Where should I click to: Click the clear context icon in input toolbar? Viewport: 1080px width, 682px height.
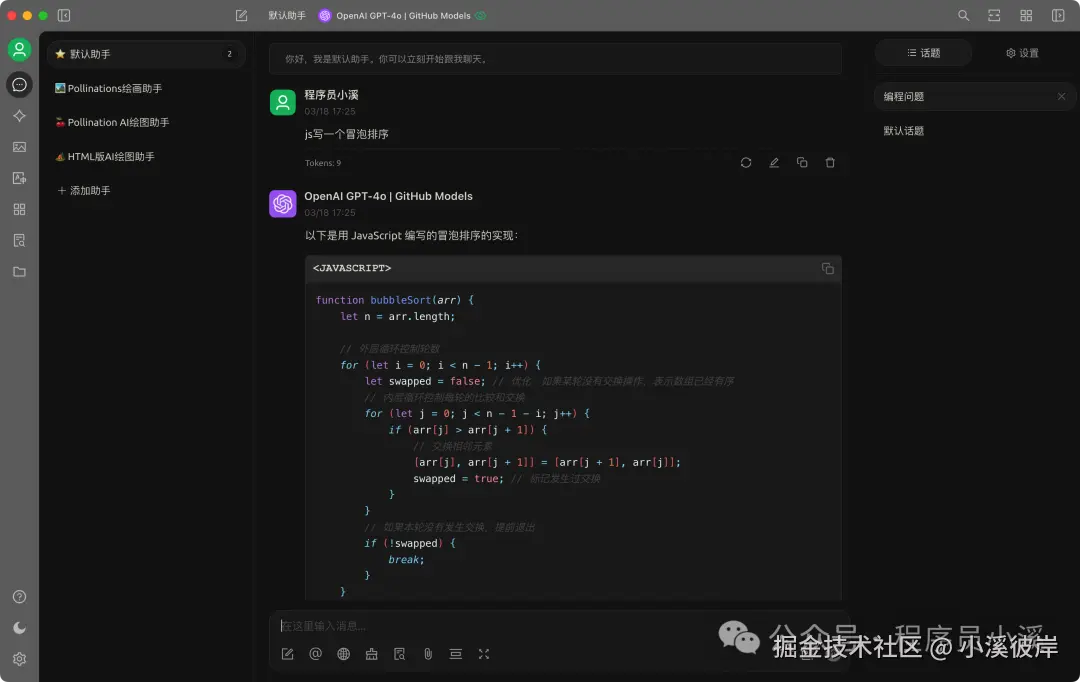456,654
